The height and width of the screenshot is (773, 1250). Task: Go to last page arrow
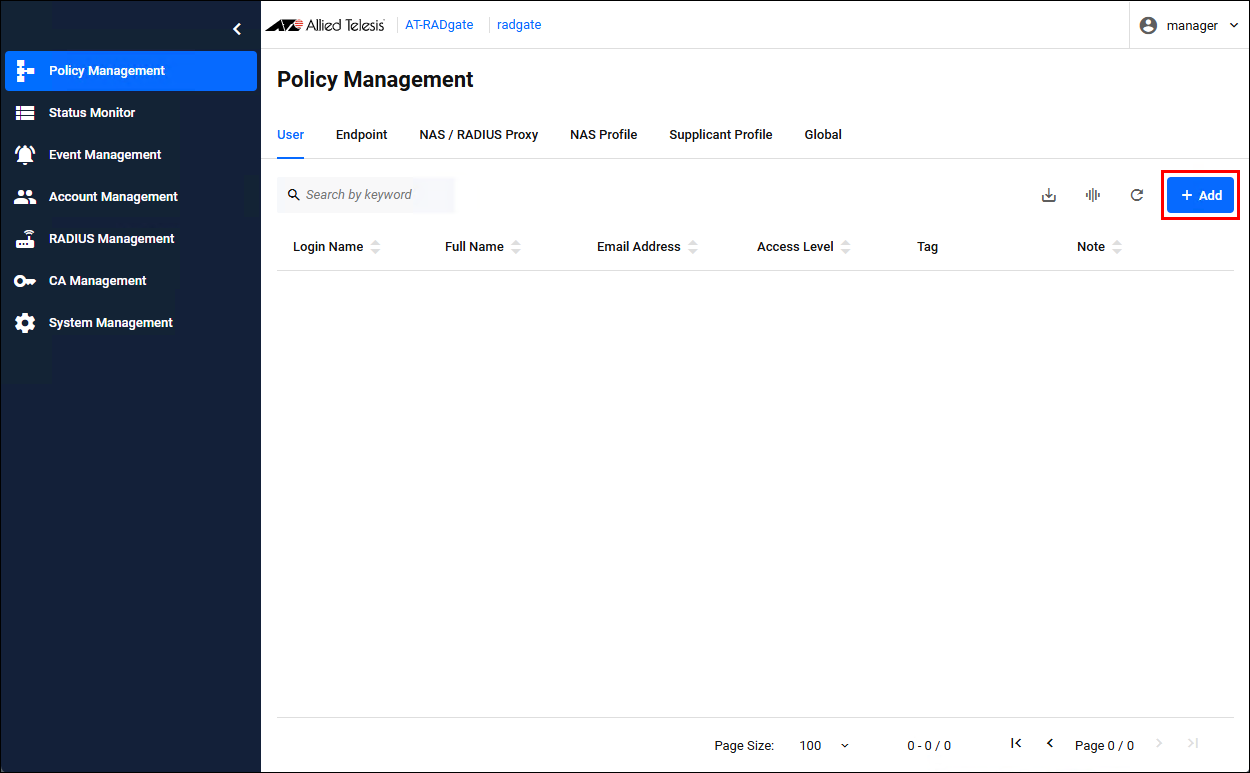click(1193, 743)
